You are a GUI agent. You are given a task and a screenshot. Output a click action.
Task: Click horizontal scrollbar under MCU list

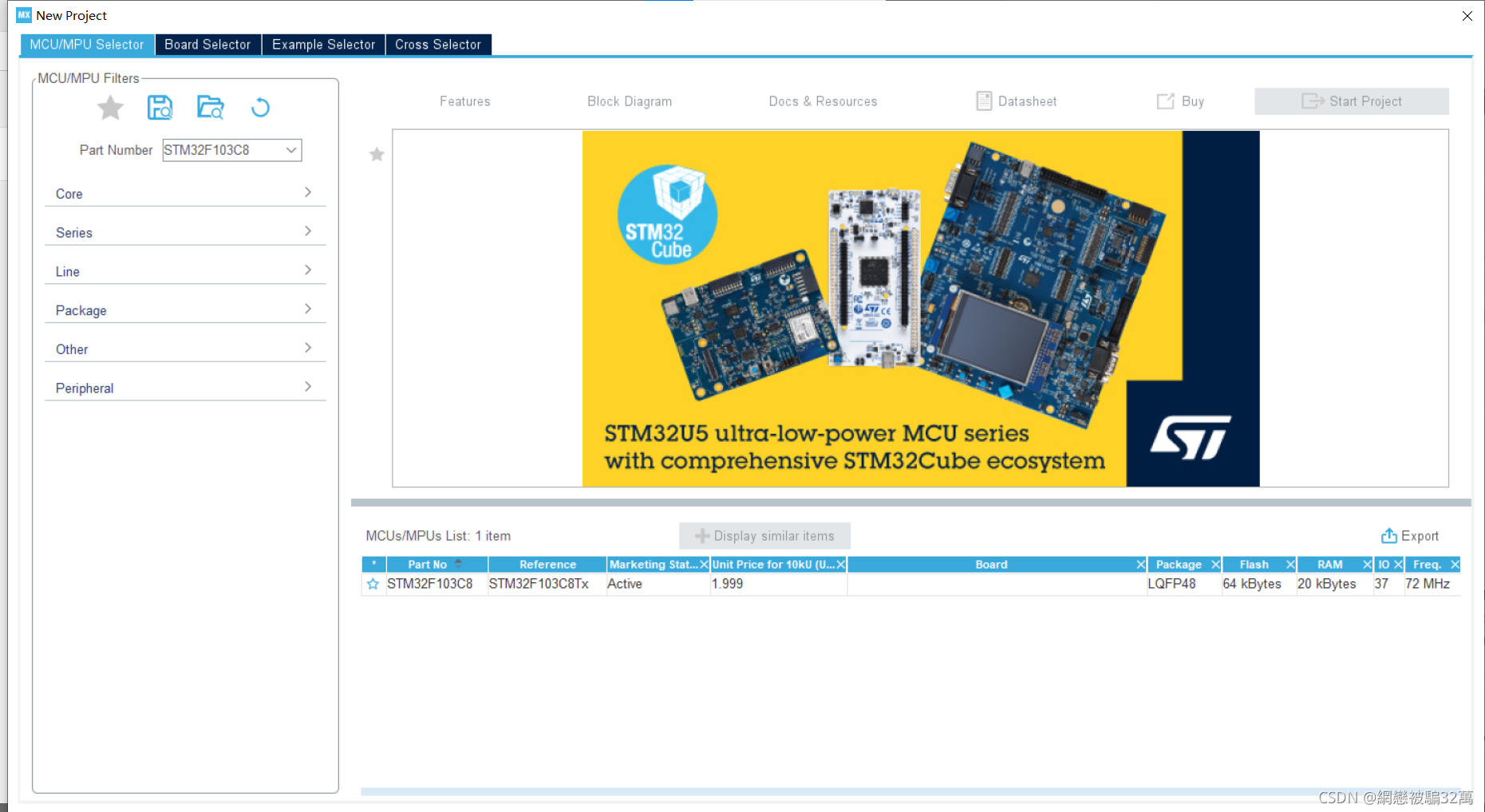[910, 792]
